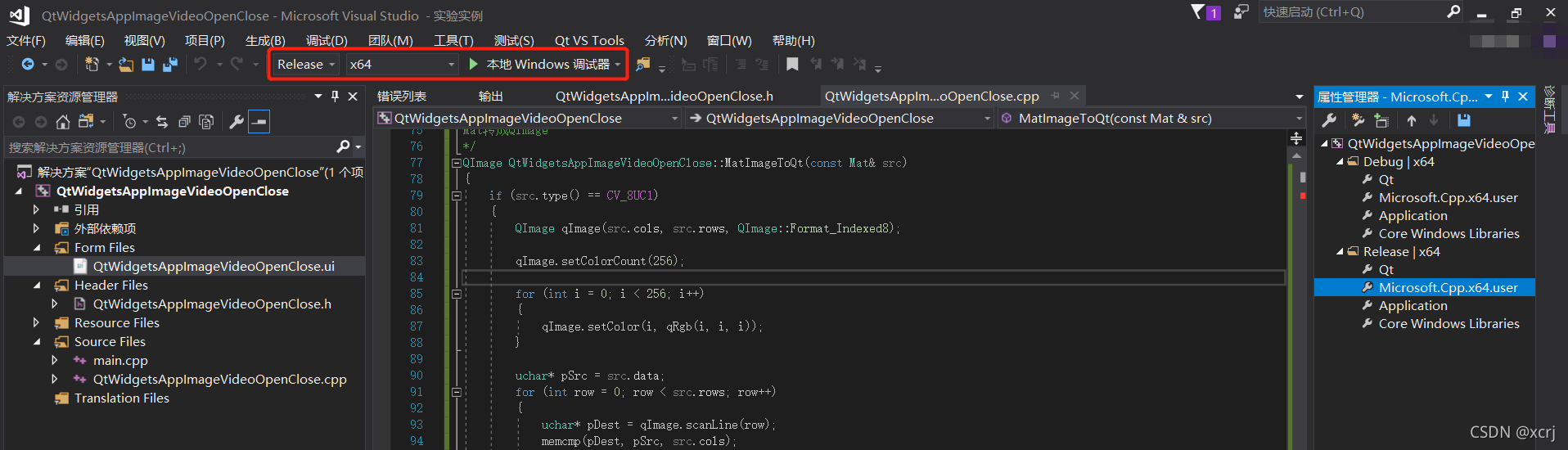Click Add Existing Property Sheet icon

point(1381,120)
